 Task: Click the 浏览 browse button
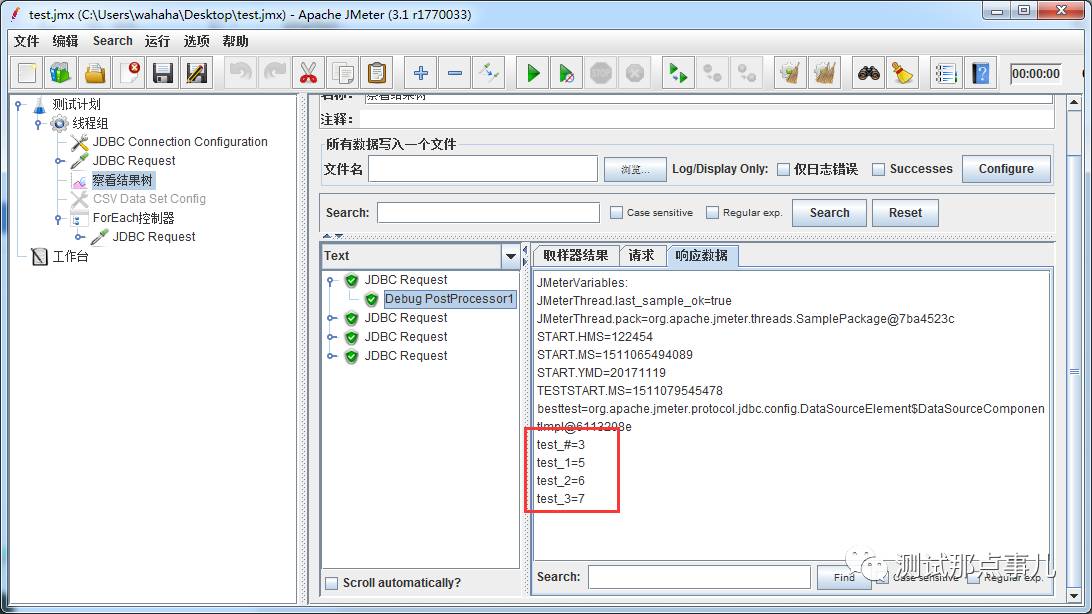[634, 169]
